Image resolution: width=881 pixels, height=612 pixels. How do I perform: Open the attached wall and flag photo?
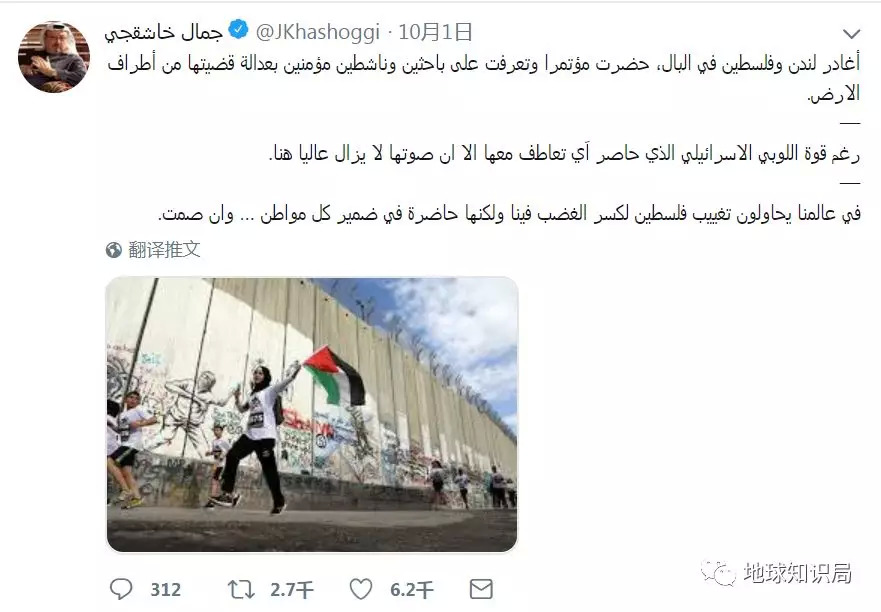point(312,414)
